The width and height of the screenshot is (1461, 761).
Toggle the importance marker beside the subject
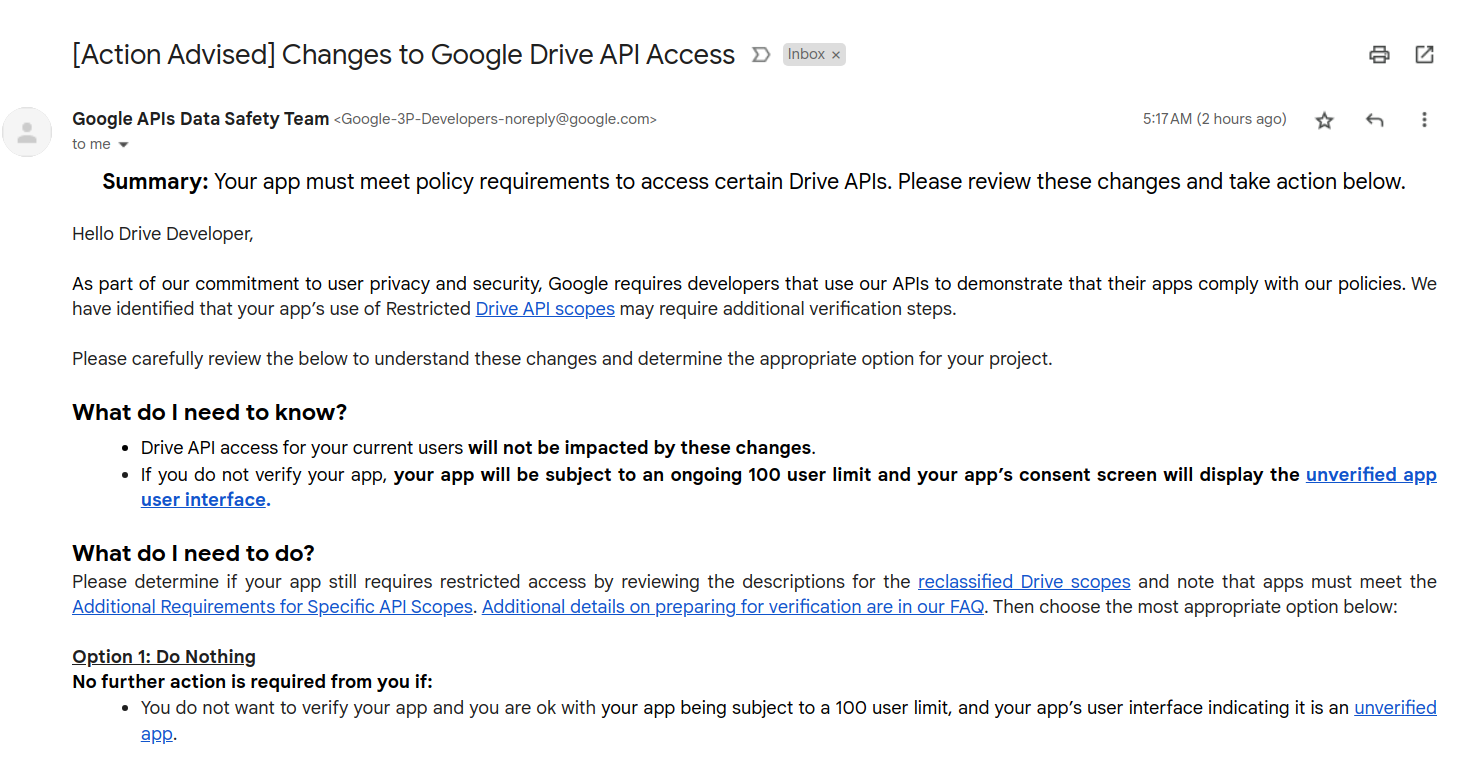761,55
